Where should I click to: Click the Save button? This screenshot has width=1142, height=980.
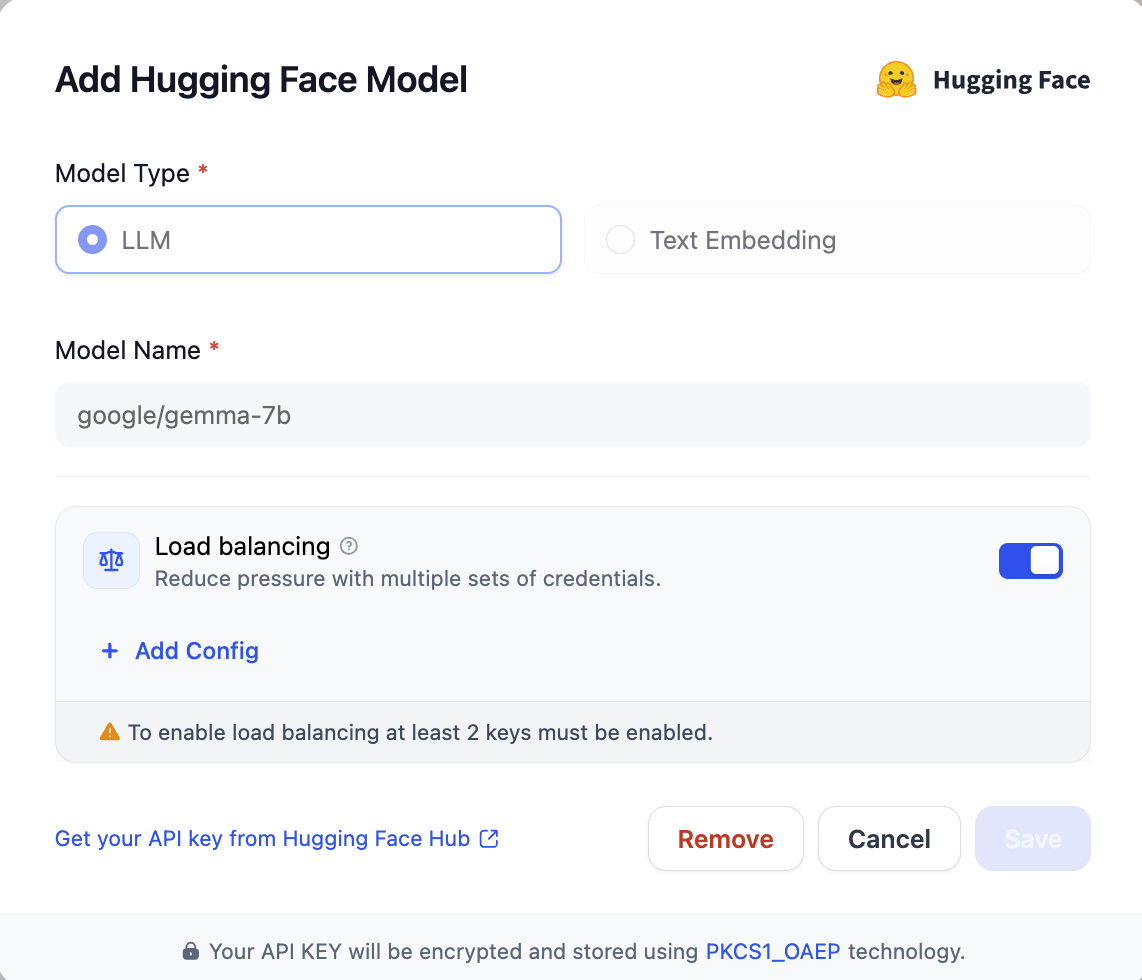1032,839
